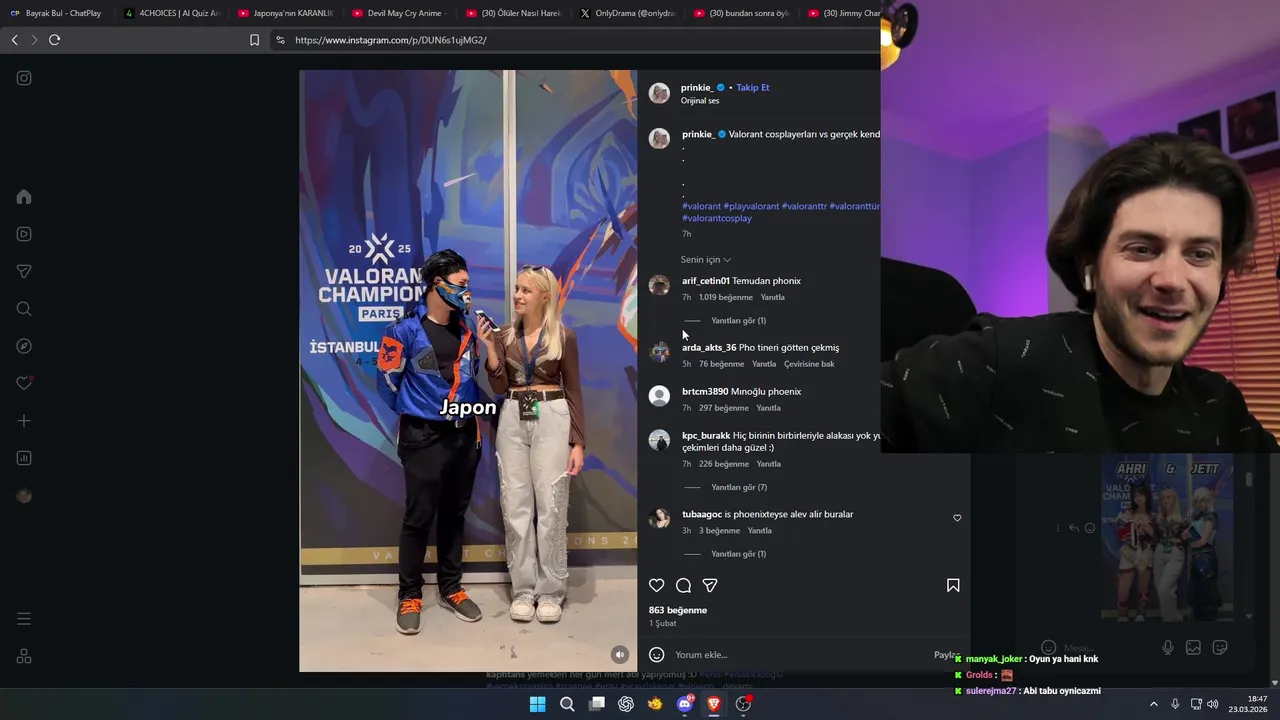Open the Dashboard chart icon in sidebar

tap(24, 458)
